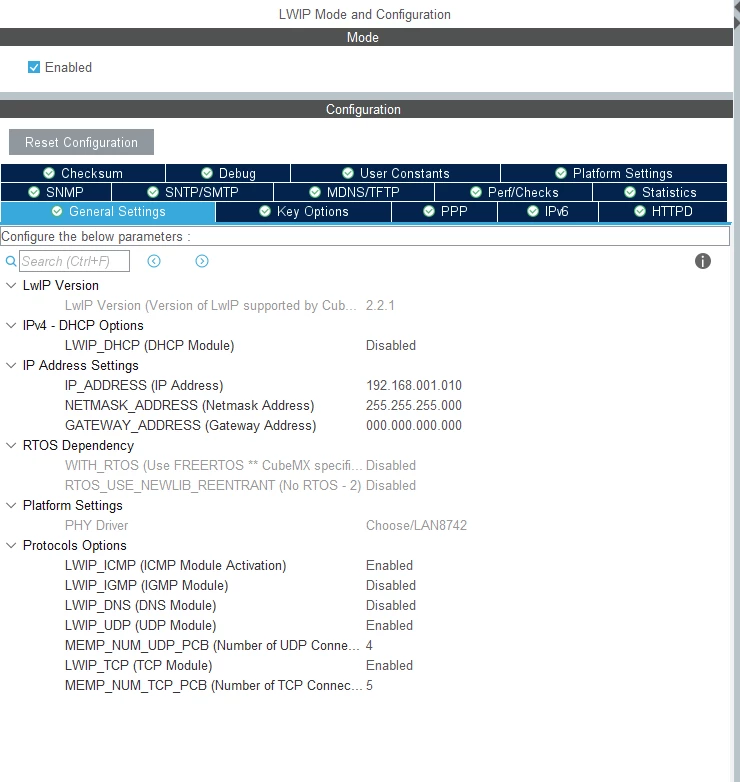The height and width of the screenshot is (782, 740).
Task: Open the Platform Settings tab
Action: point(614,173)
